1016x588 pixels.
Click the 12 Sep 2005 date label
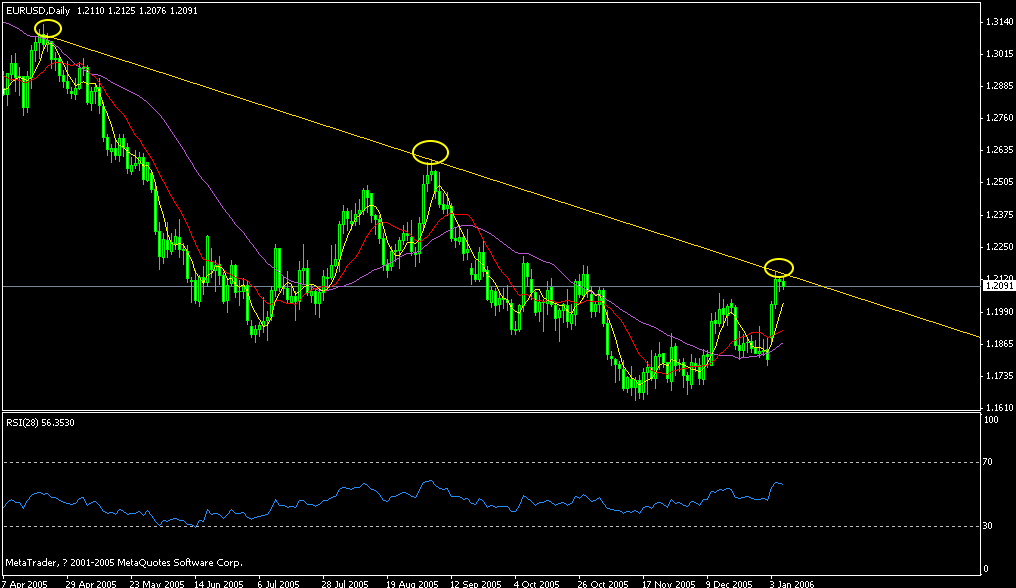tap(476, 583)
